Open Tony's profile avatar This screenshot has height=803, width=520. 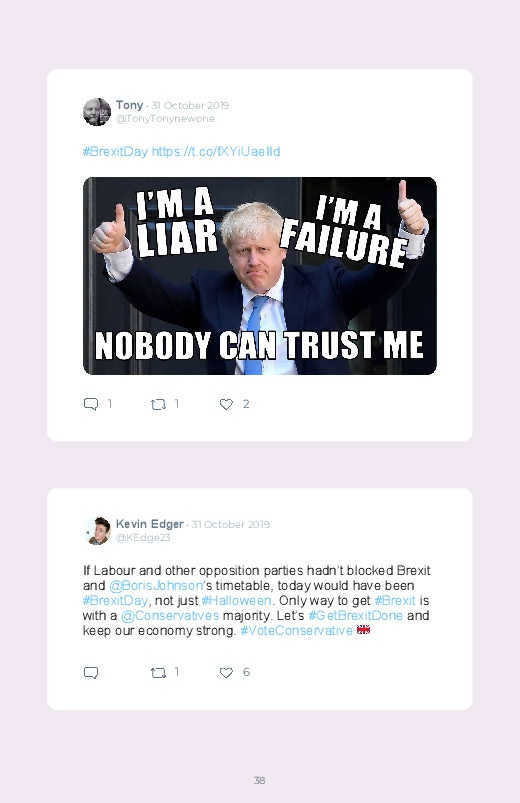[x=97, y=112]
